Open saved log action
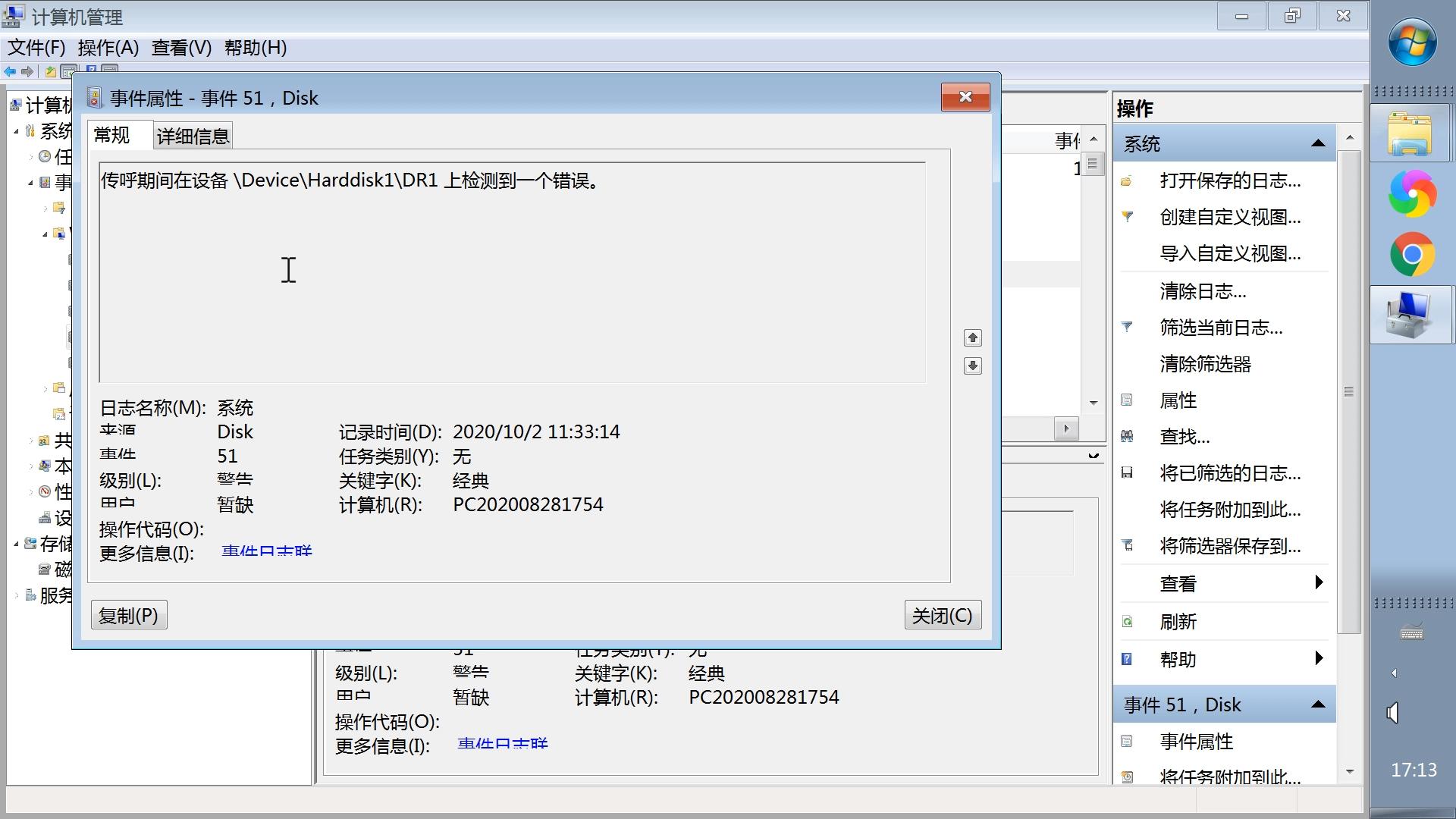Viewport: 1456px width, 819px height. pyautogui.click(x=1229, y=180)
